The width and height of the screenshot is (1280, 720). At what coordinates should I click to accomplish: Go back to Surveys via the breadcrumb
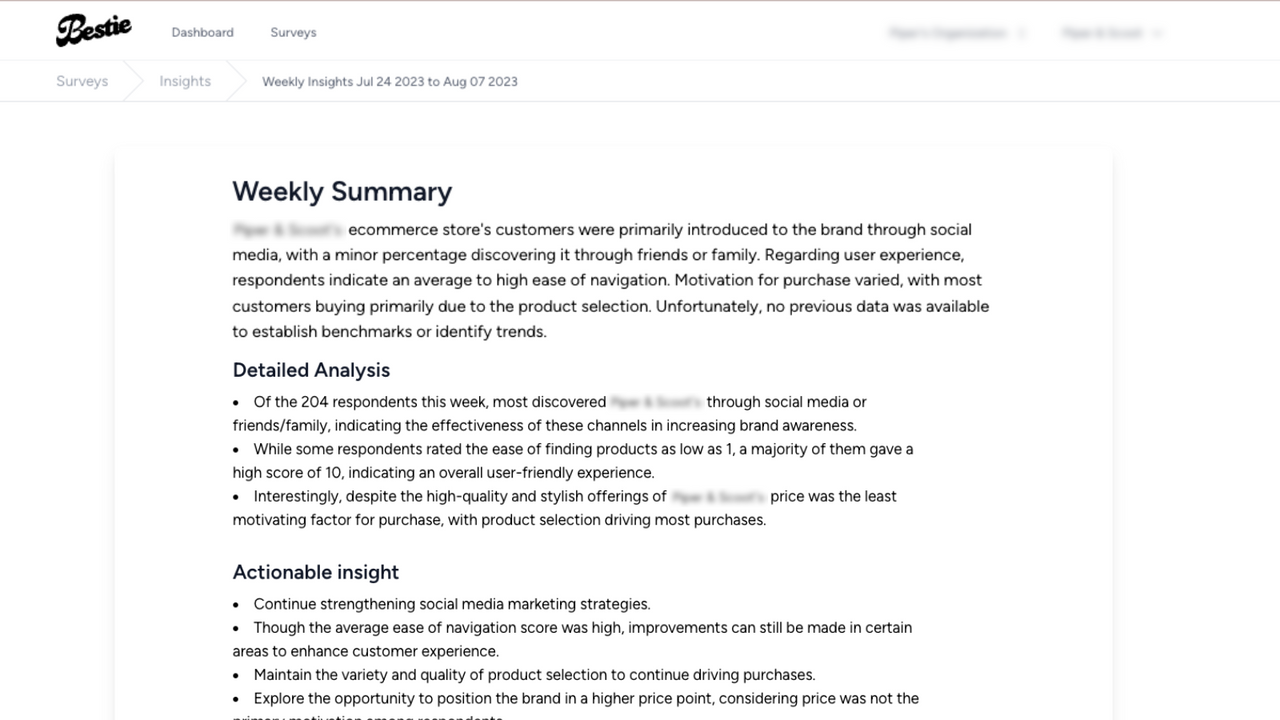click(x=81, y=81)
